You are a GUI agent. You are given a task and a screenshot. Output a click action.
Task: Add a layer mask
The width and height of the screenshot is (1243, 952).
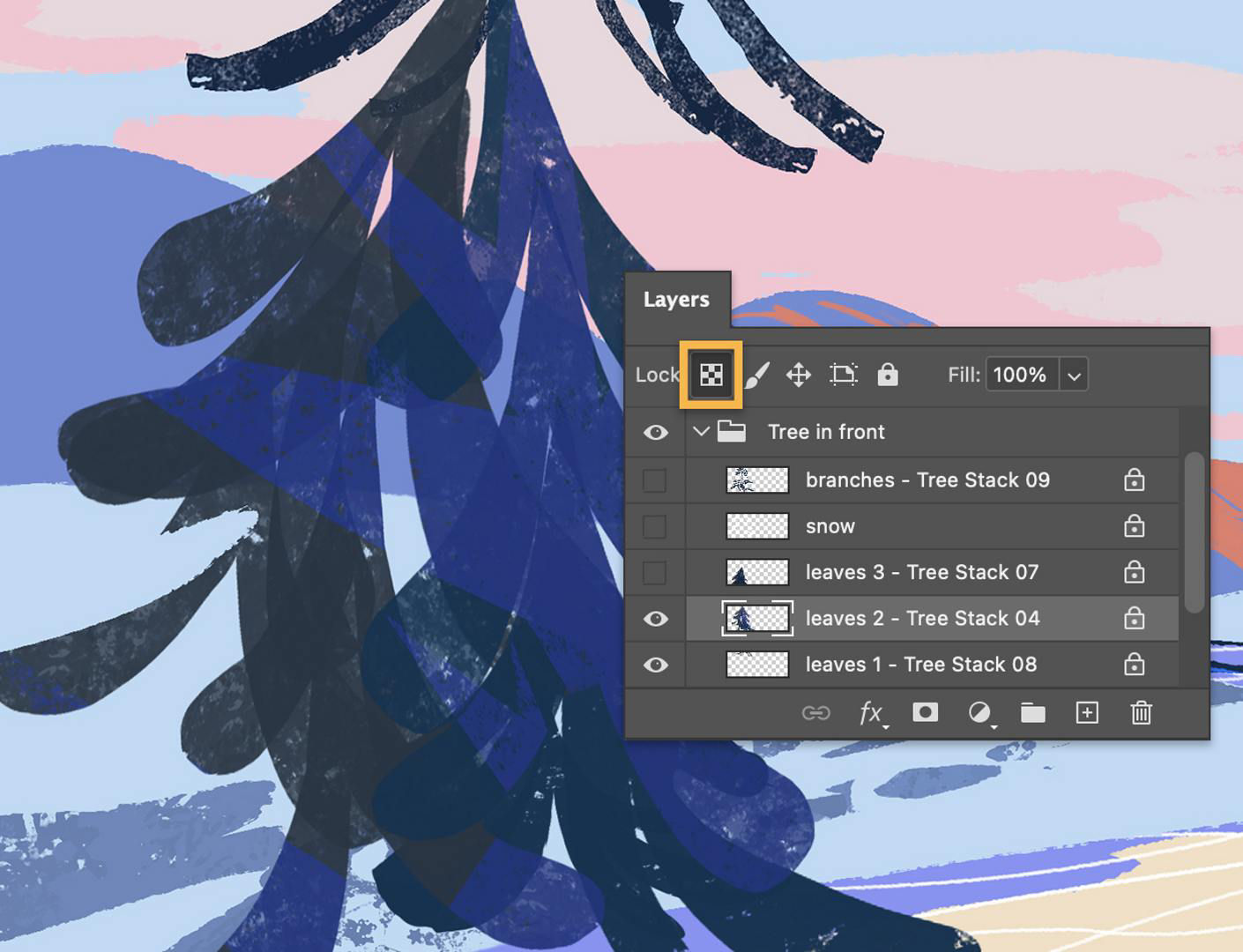pos(924,713)
